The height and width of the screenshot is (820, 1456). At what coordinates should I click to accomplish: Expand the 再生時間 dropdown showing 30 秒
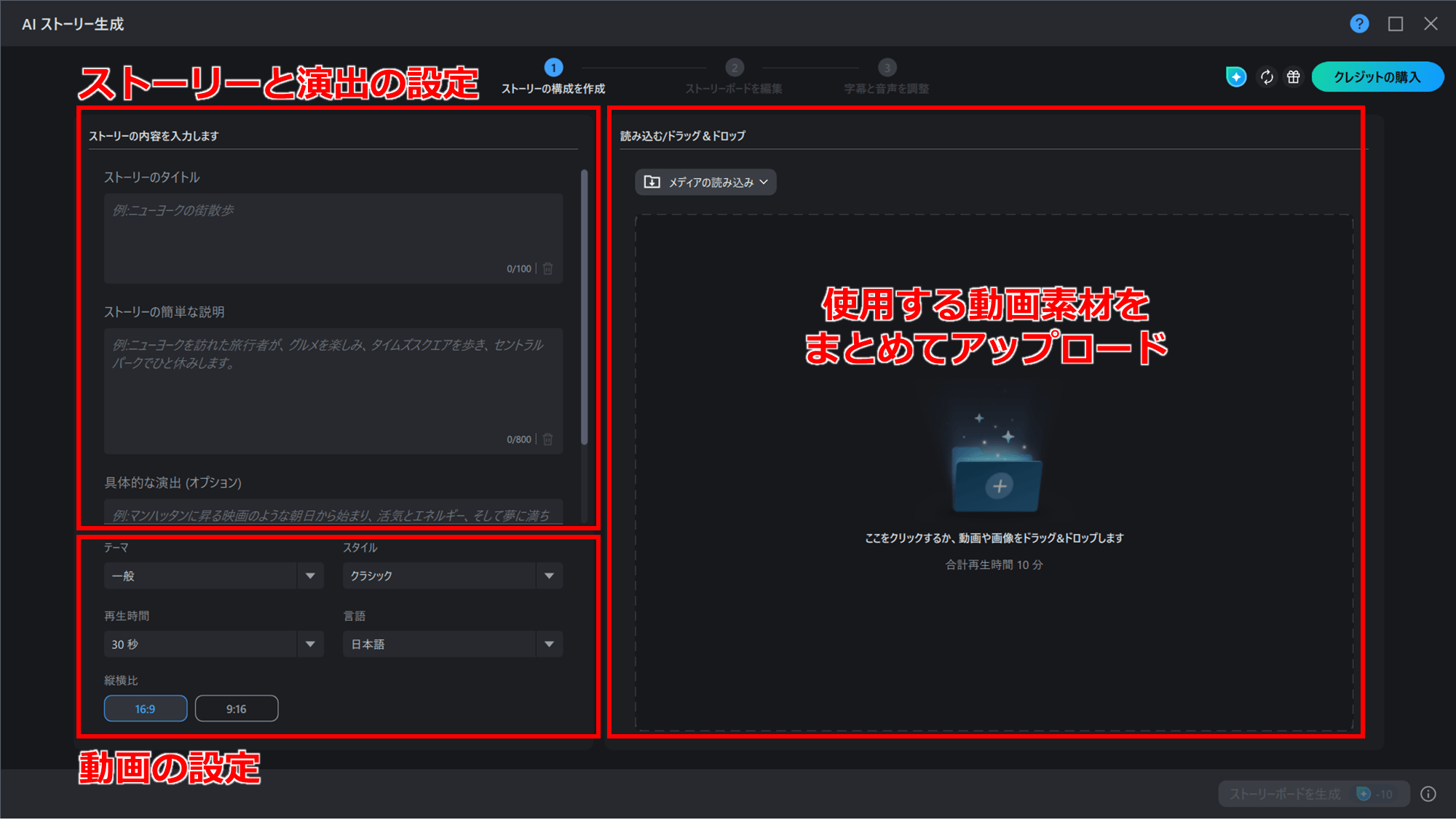click(x=213, y=644)
